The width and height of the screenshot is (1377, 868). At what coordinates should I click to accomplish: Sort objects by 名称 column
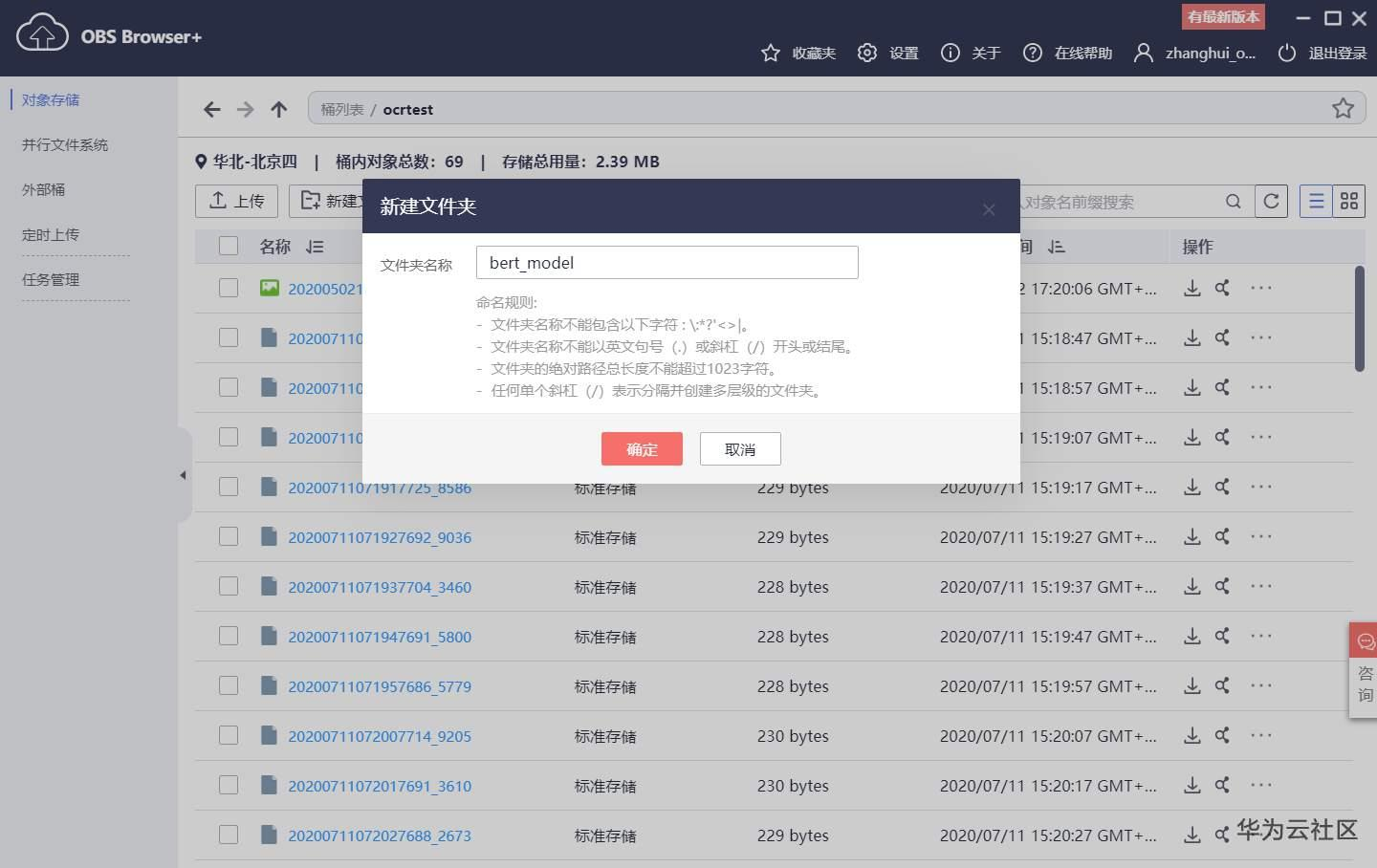pyautogui.click(x=315, y=247)
